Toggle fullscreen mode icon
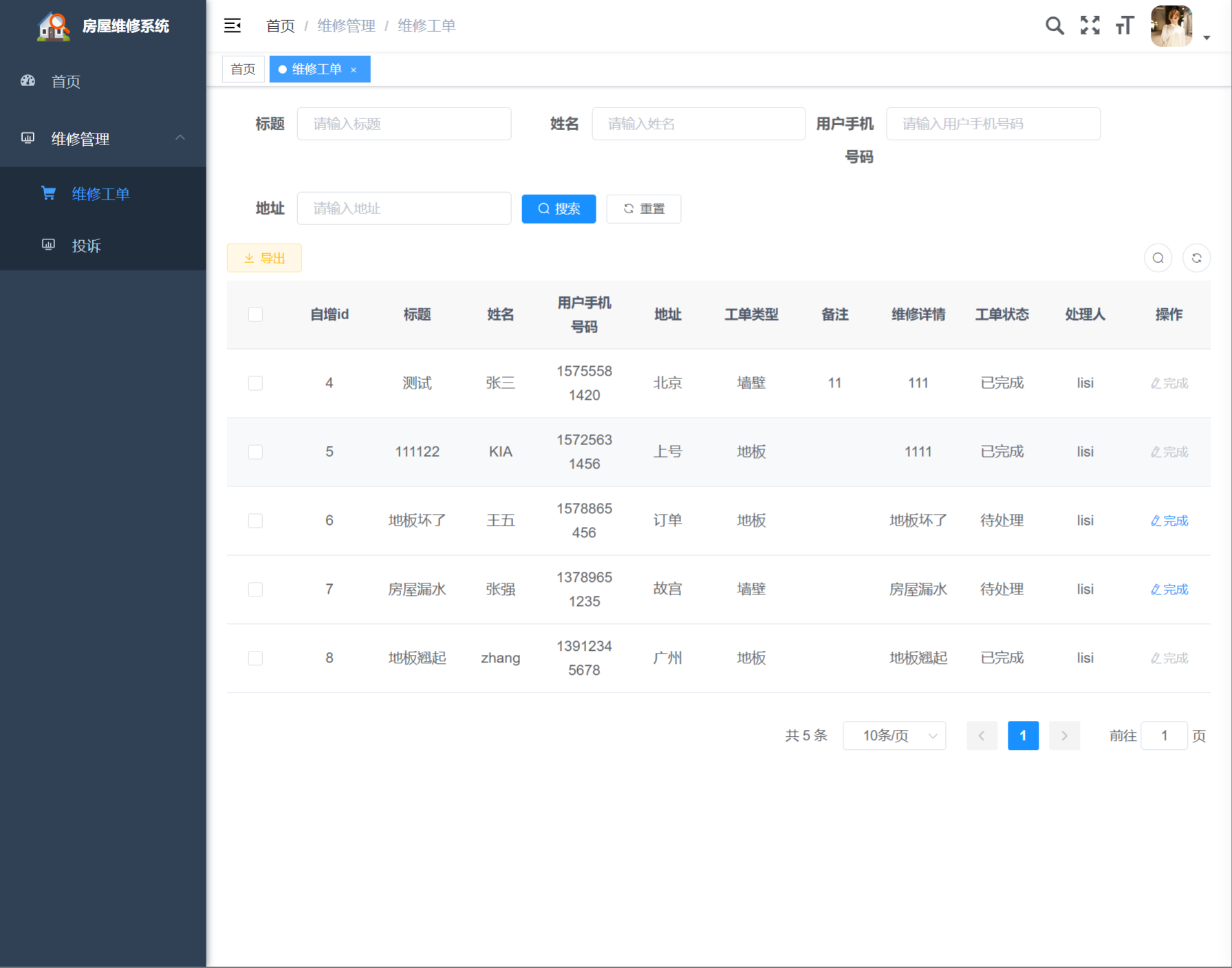 [1090, 25]
